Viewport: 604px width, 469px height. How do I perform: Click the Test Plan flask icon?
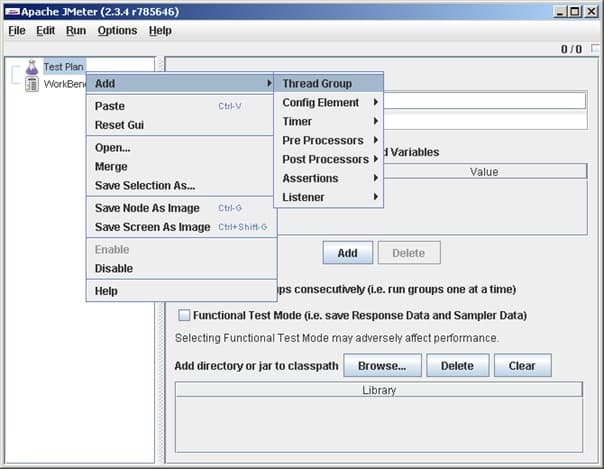(x=32, y=67)
